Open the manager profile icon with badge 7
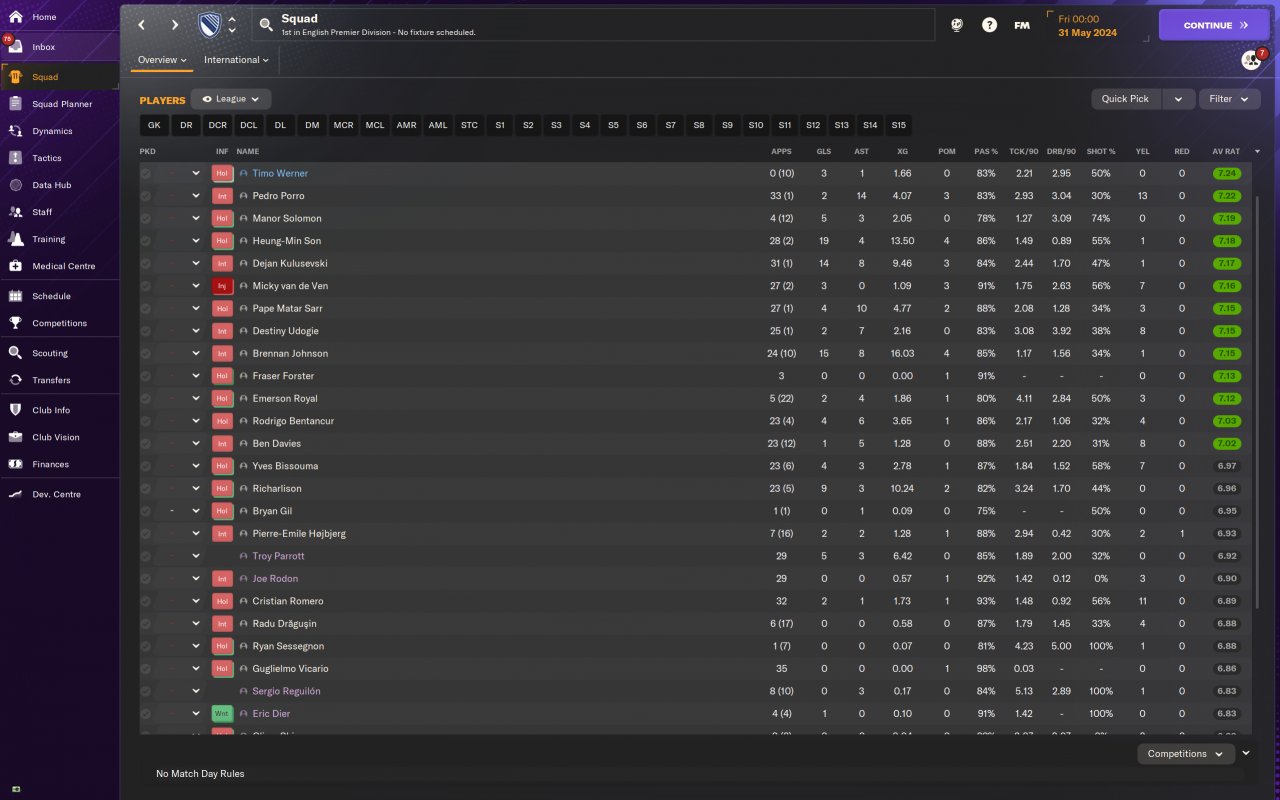The height and width of the screenshot is (800, 1280). pos(1252,60)
